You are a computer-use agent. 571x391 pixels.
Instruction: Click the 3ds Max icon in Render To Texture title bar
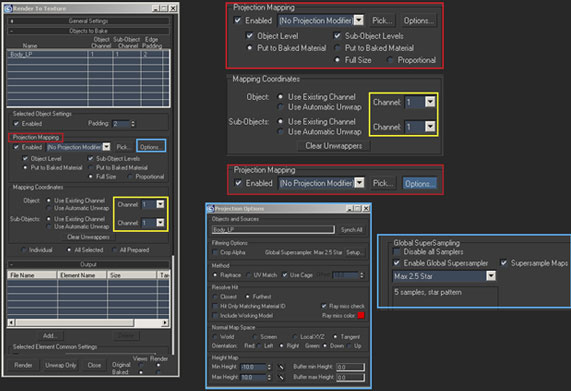(x=8, y=8)
